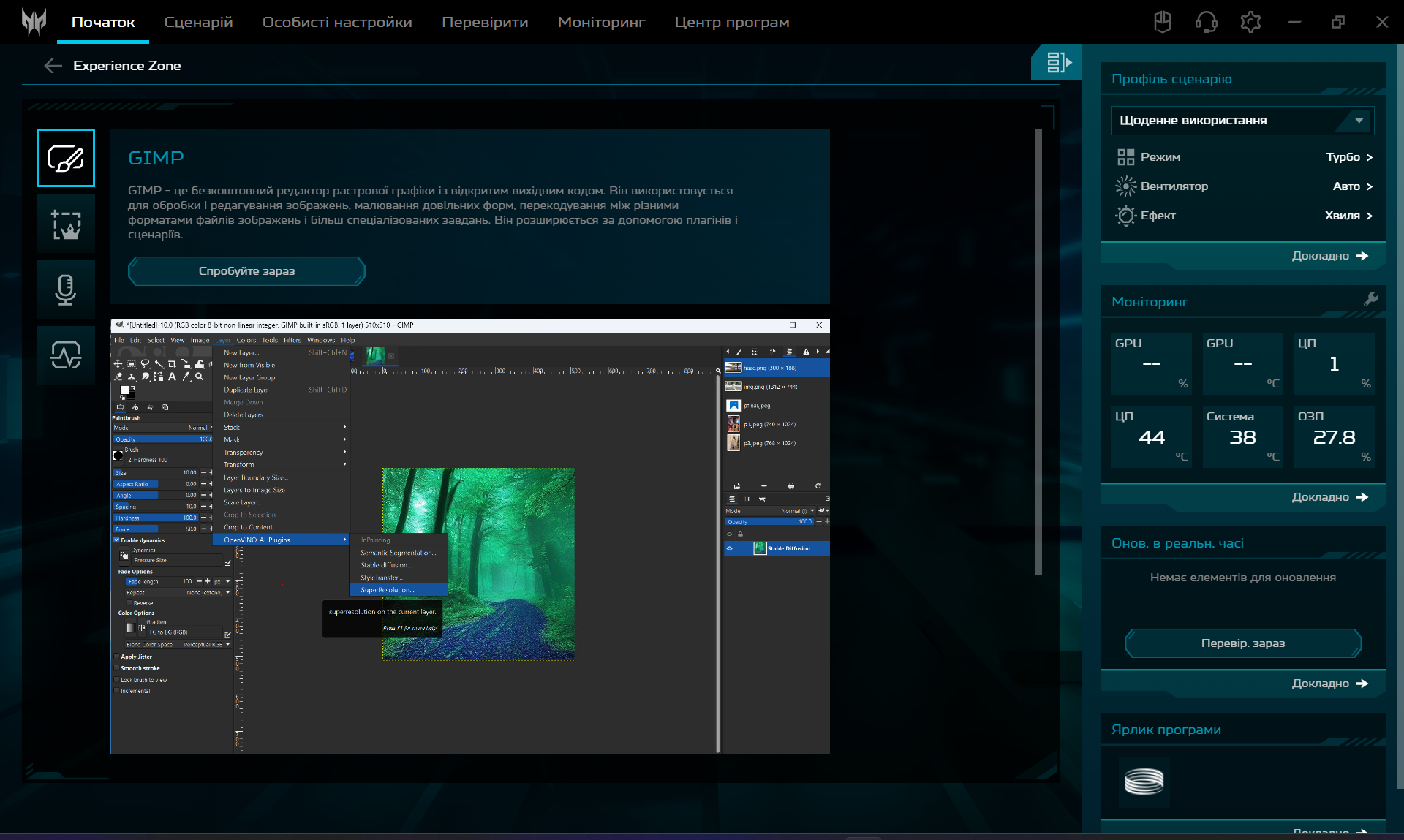Open the headset support icon
Screen dimensions: 1404x840
[1206, 22]
